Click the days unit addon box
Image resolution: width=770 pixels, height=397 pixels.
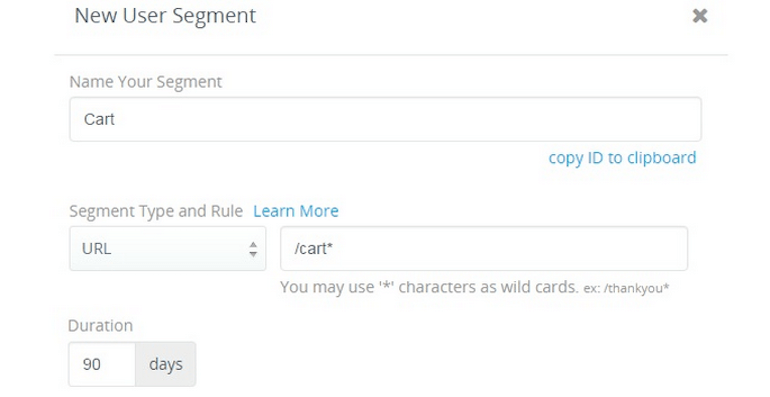165,365
